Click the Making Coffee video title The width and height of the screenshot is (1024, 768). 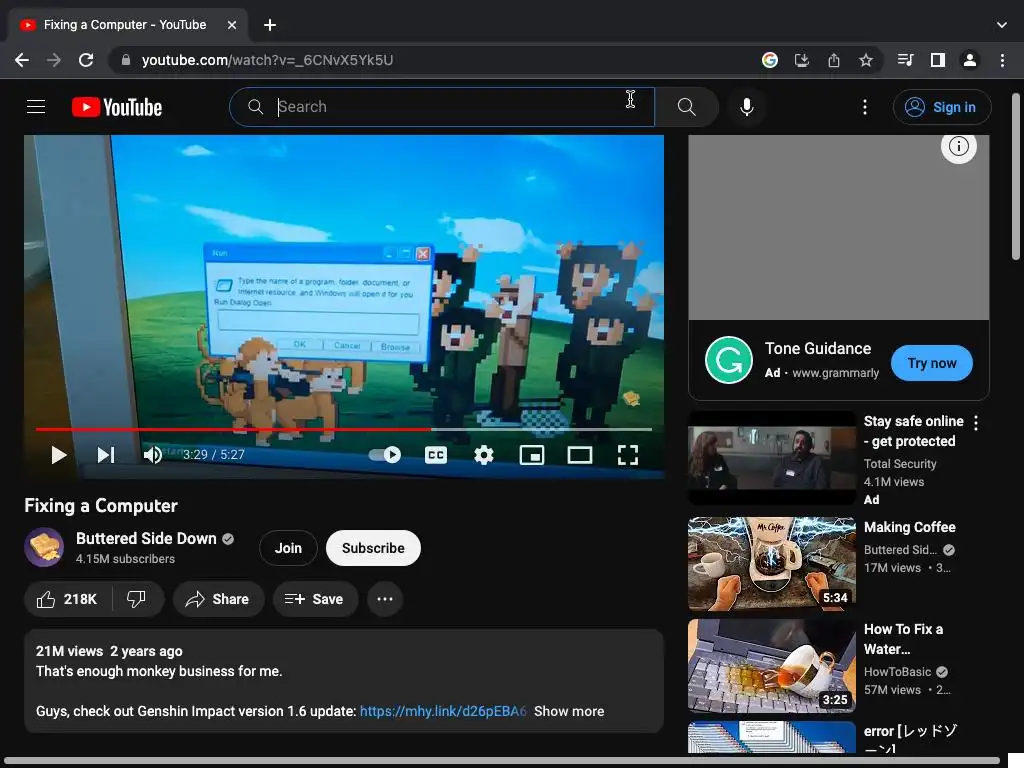[x=909, y=527]
